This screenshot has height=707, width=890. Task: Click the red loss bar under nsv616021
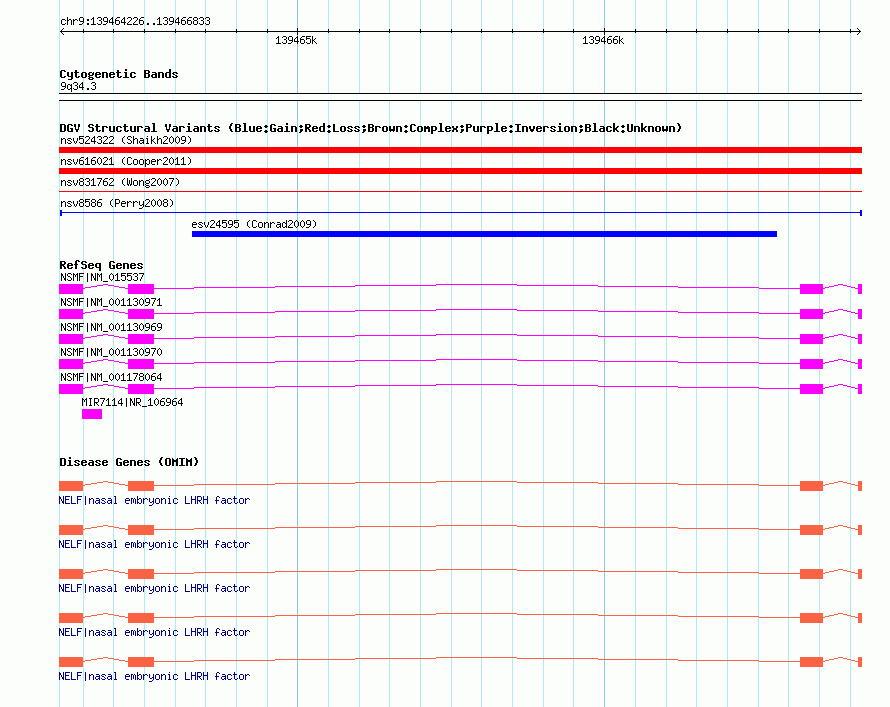pyautogui.click(x=460, y=171)
